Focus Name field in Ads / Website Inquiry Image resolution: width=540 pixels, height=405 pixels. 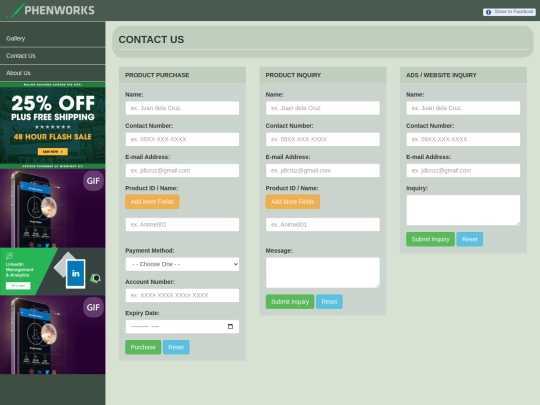pos(463,108)
